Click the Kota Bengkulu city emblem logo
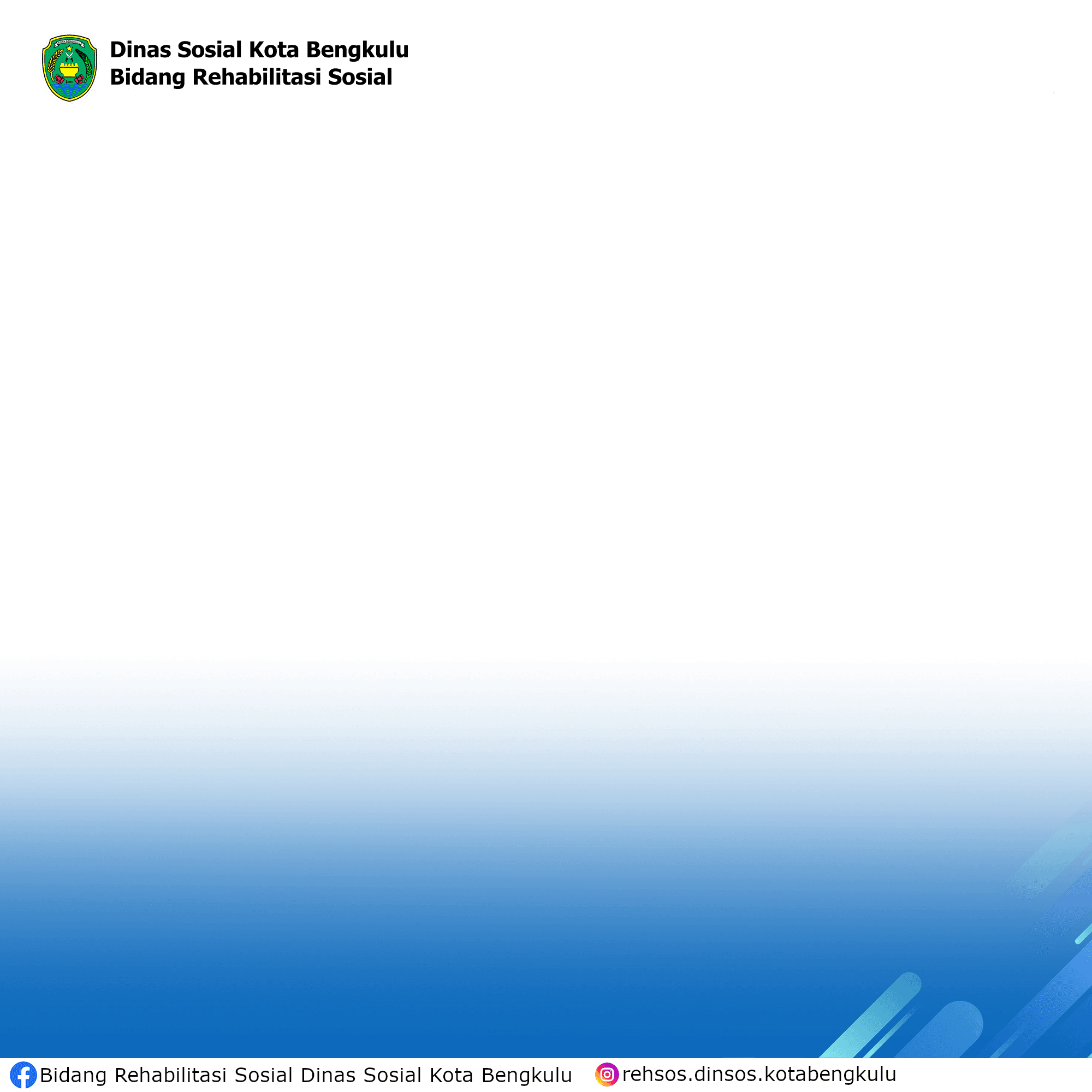1092x1092 pixels. 69,68
